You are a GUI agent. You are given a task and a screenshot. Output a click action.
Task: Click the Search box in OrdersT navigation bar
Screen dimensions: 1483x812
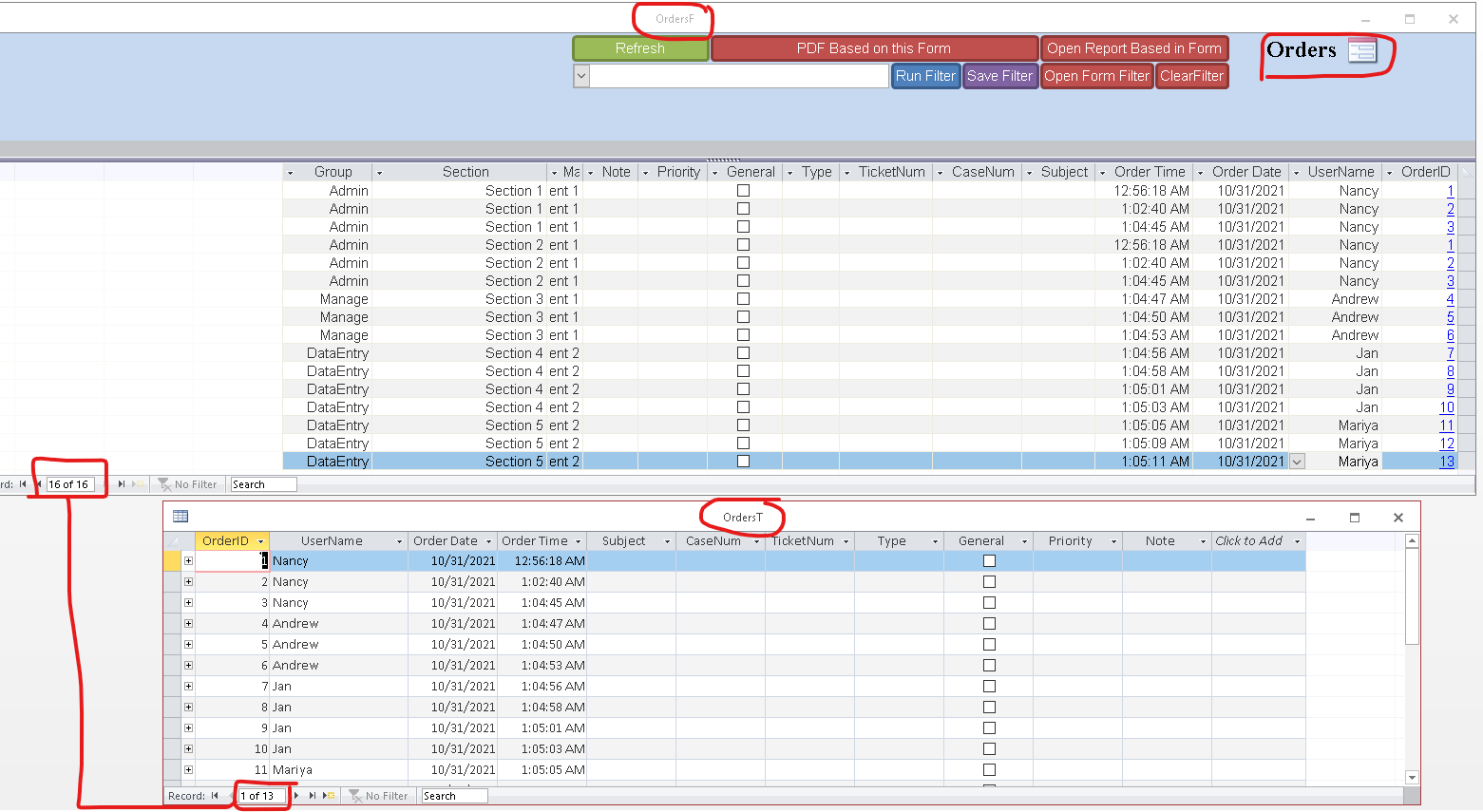(x=454, y=796)
